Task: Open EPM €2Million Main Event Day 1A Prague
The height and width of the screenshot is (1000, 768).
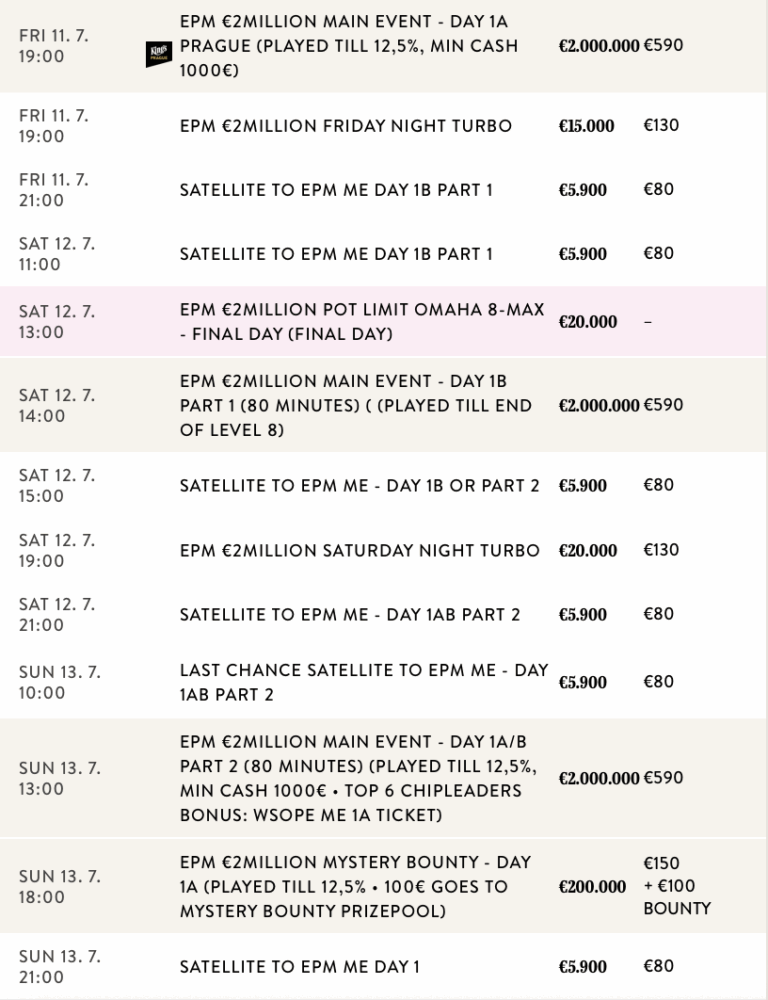Action: (x=348, y=46)
